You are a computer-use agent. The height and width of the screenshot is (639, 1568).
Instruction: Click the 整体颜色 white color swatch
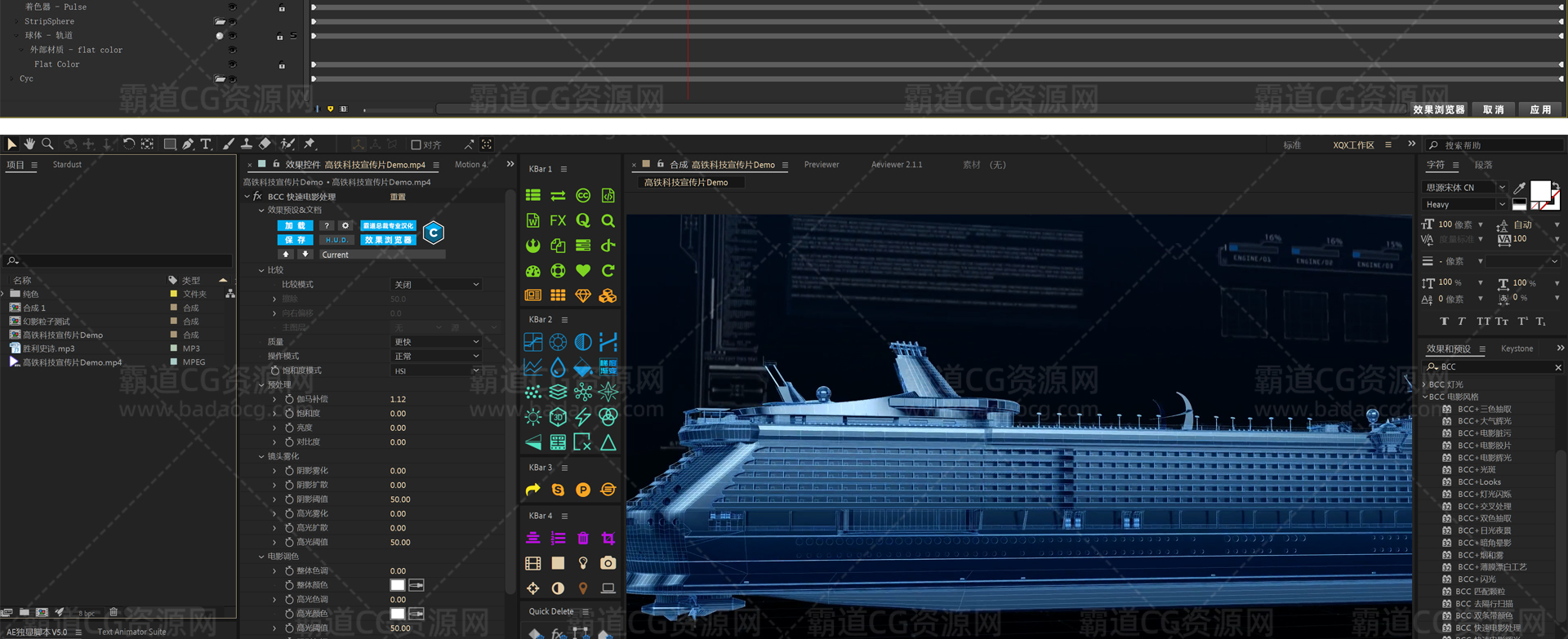(x=398, y=585)
